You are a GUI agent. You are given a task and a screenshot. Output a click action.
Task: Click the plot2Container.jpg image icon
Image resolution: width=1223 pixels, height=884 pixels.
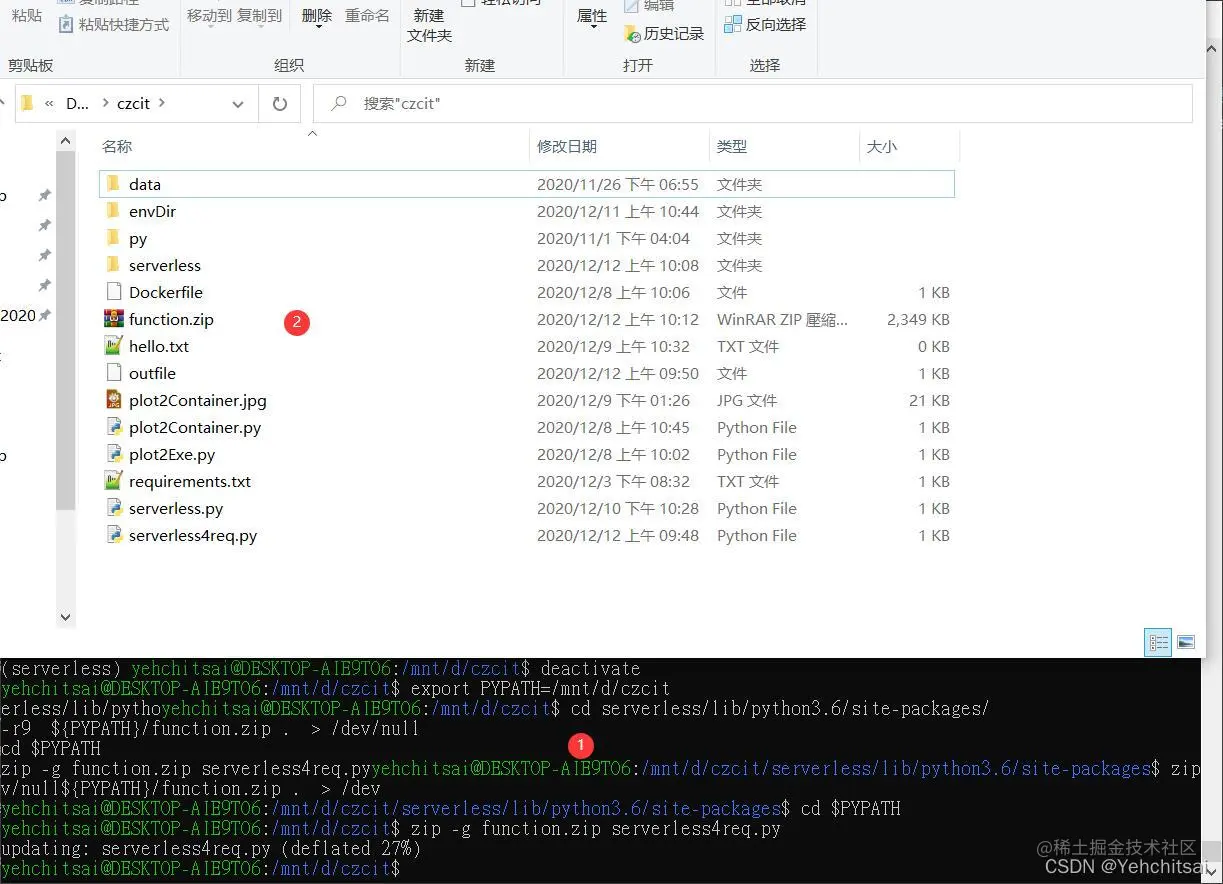click(x=113, y=400)
